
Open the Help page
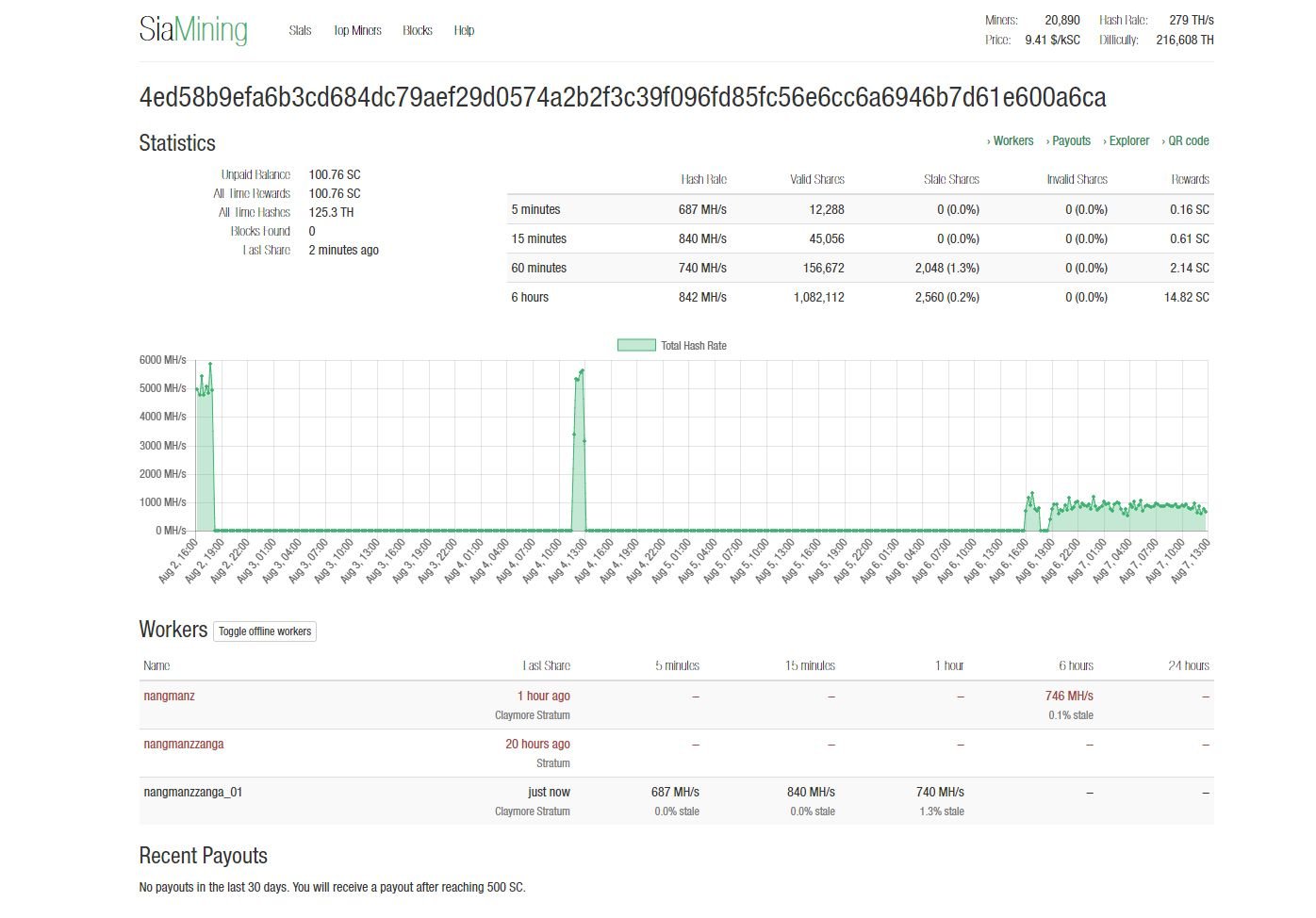point(463,30)
